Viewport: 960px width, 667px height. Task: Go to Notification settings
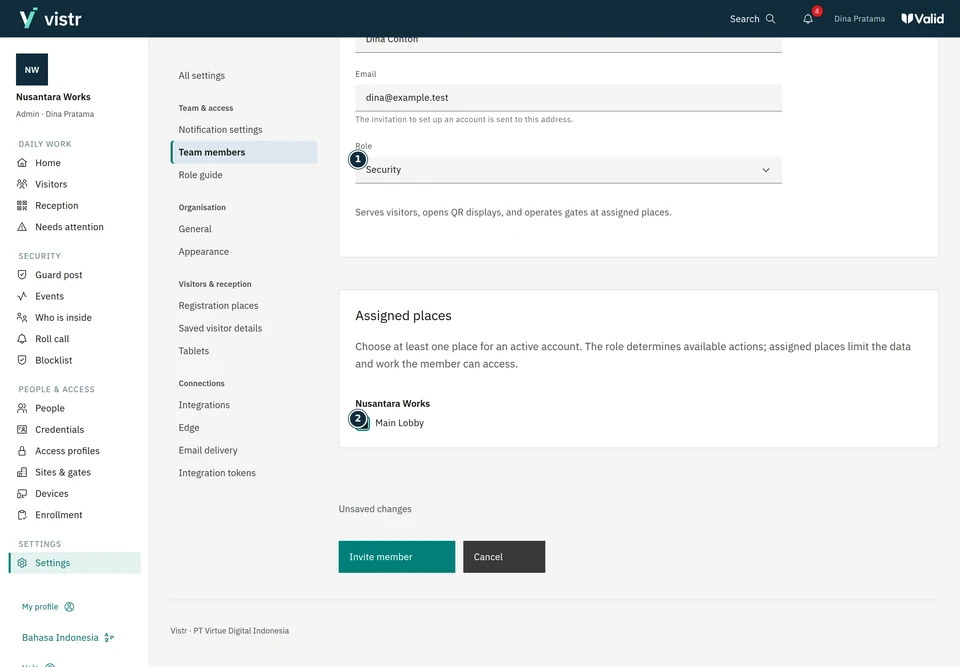(220, 130)
